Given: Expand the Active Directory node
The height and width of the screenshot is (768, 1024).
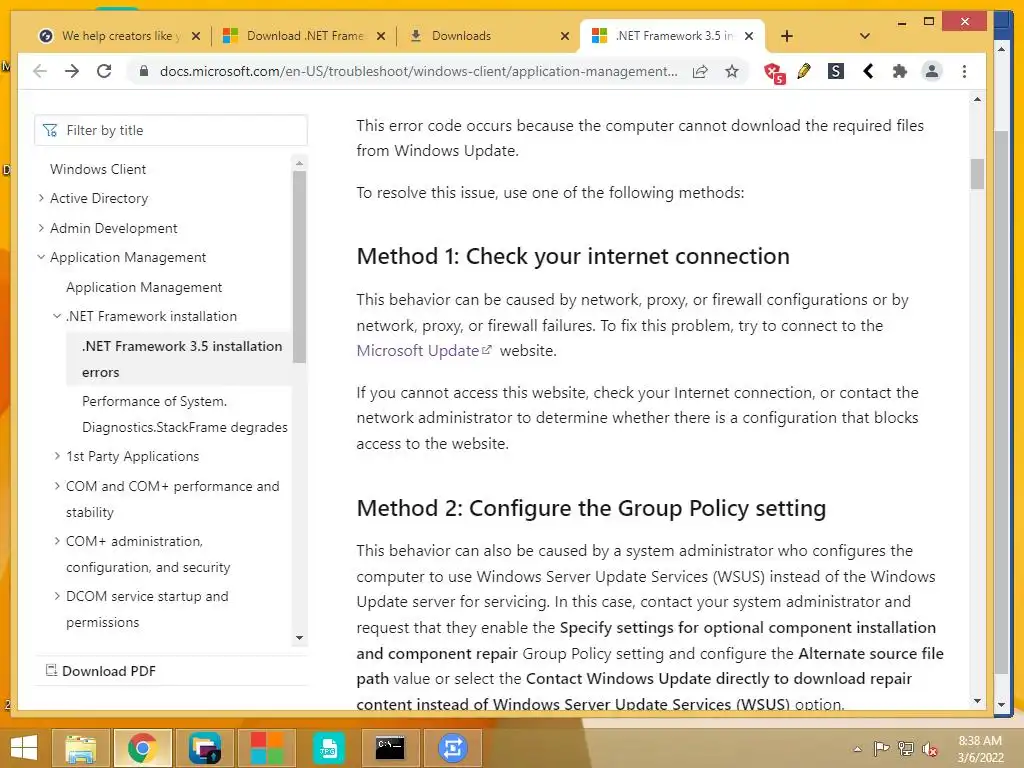Looking at the screenshot, I should pyautogui.click(x=41, y=198).
